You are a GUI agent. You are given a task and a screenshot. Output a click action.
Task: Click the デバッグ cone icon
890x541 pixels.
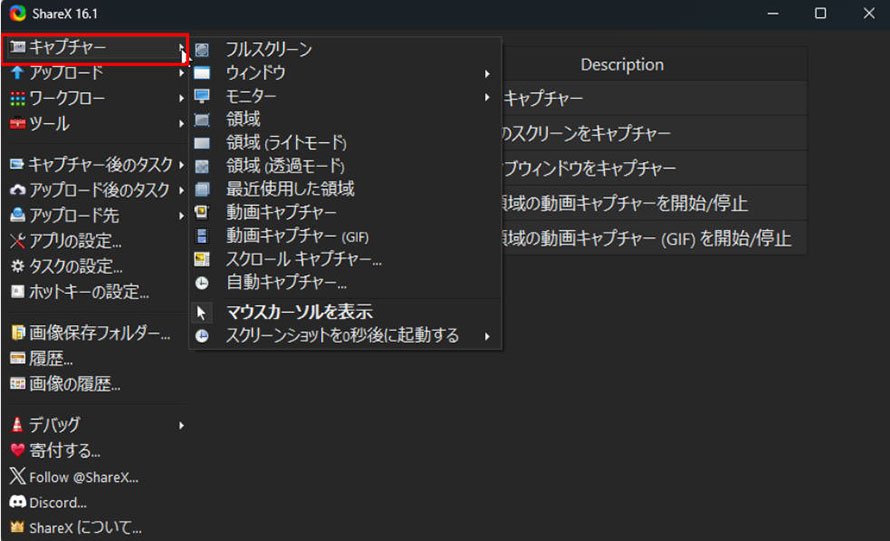[x=18, y=425]
